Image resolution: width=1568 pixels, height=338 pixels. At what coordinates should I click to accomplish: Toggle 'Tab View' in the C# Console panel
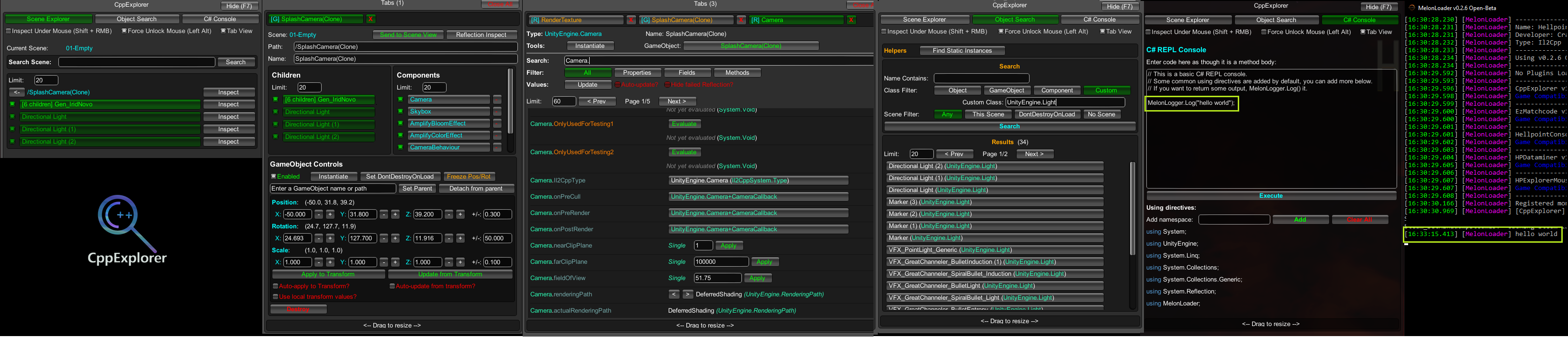(1363, 32)
